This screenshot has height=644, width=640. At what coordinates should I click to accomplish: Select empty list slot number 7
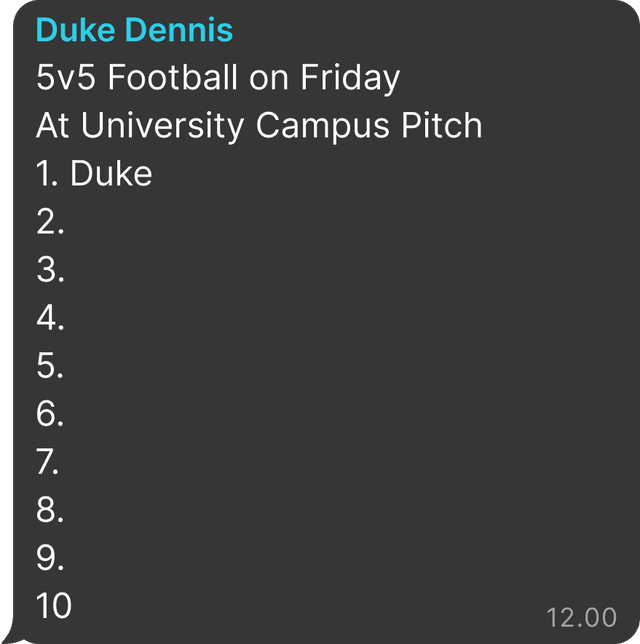click(x=48, y=462)
